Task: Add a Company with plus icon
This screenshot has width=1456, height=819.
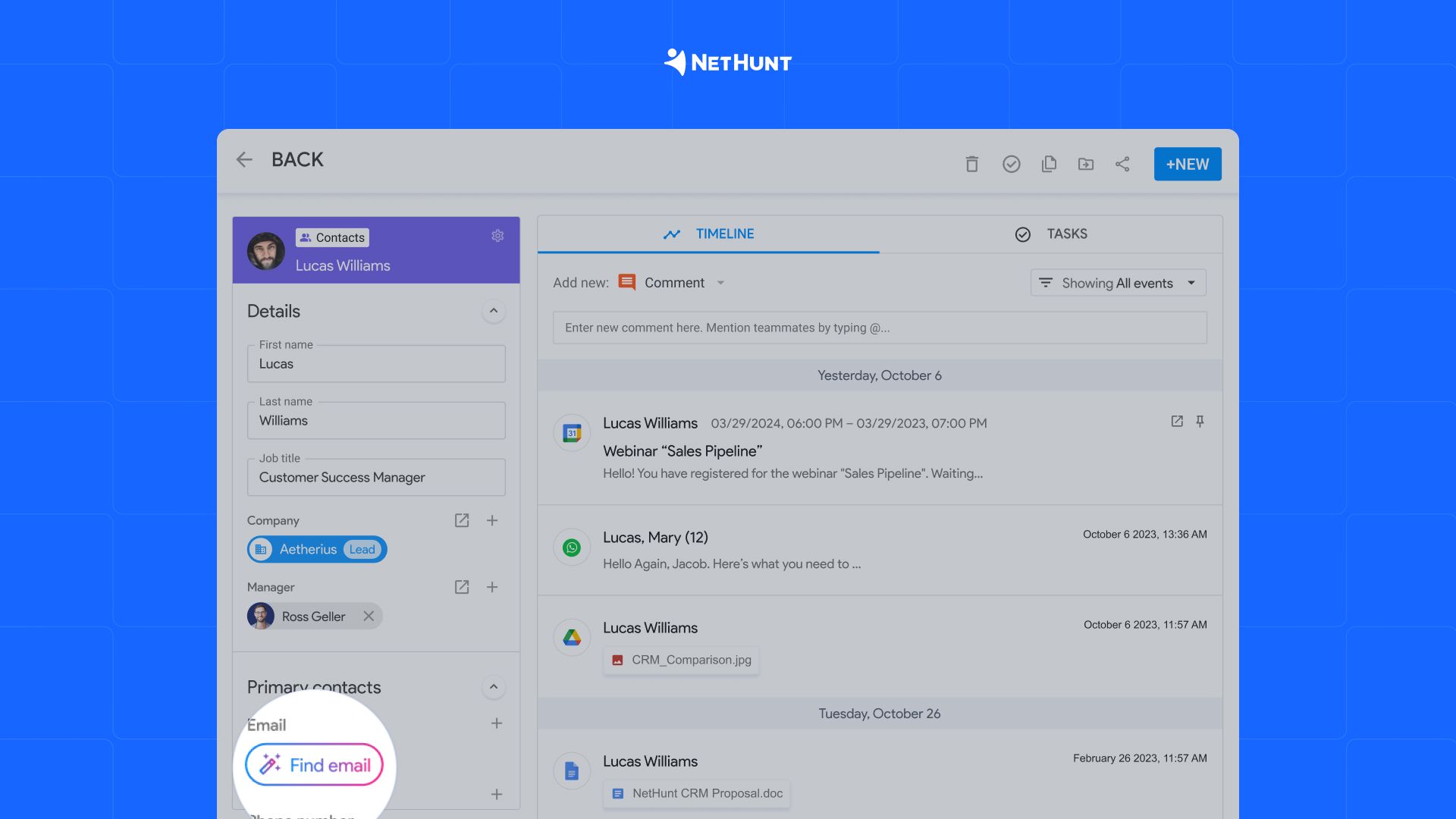Action: (492, 520)
